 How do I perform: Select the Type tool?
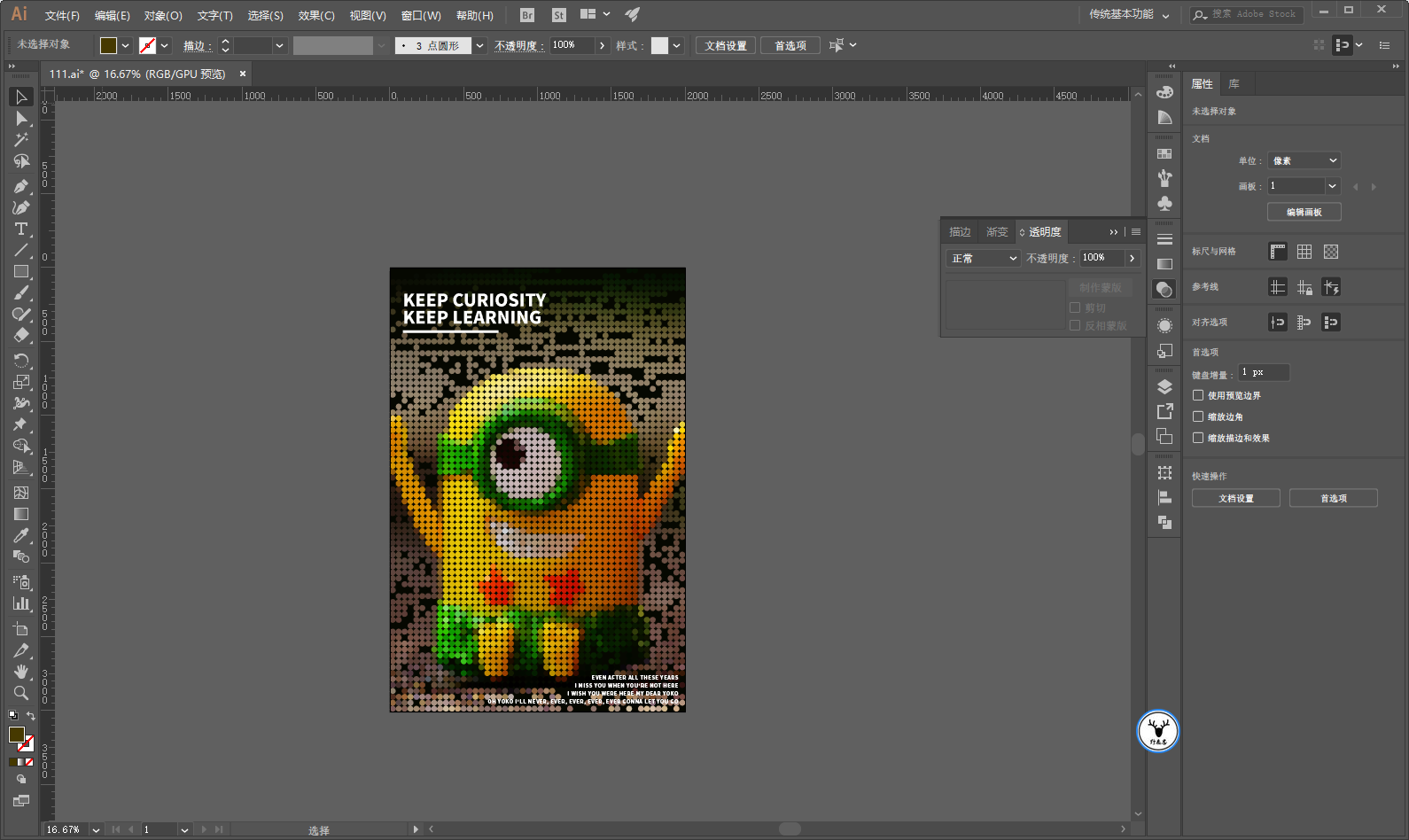tap(20, 229)
